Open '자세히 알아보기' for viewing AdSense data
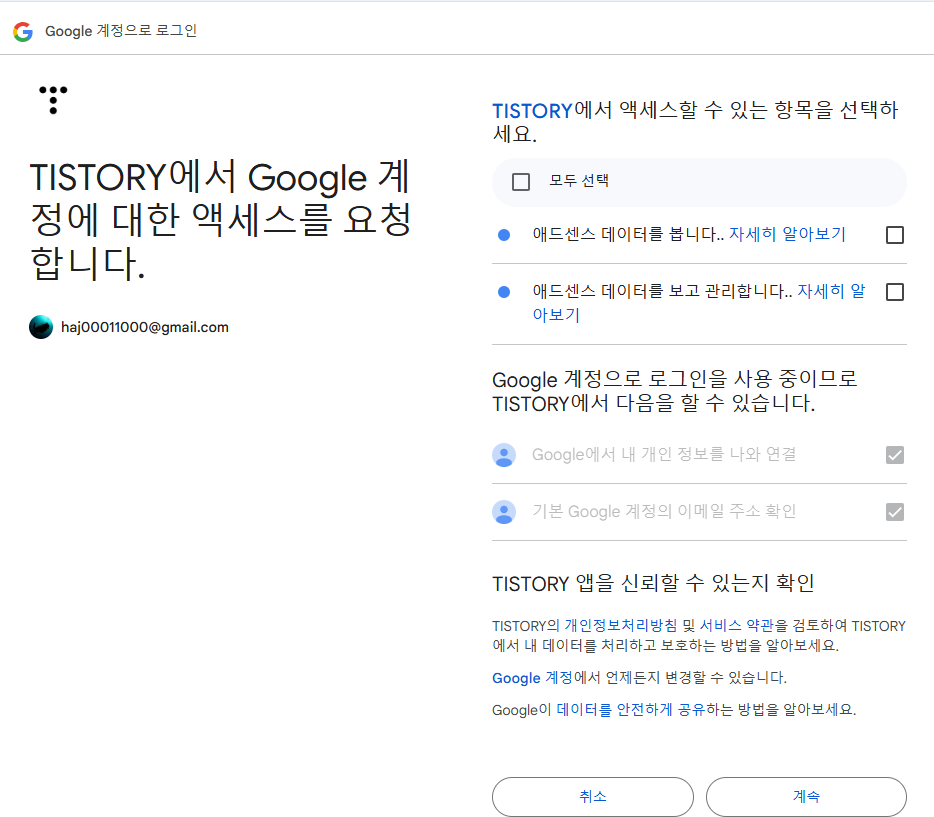 (787, 234)
